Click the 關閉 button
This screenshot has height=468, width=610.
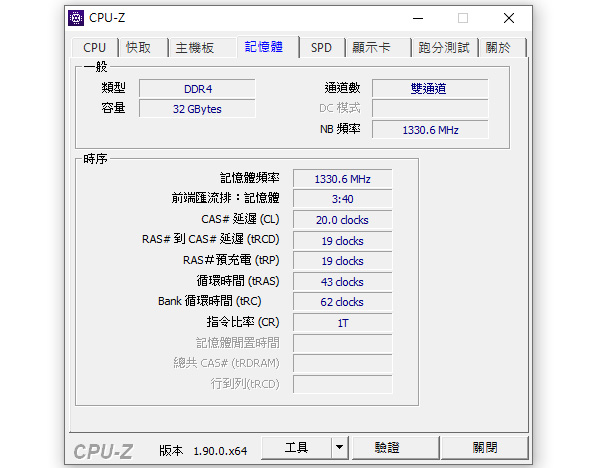(485, 447)
